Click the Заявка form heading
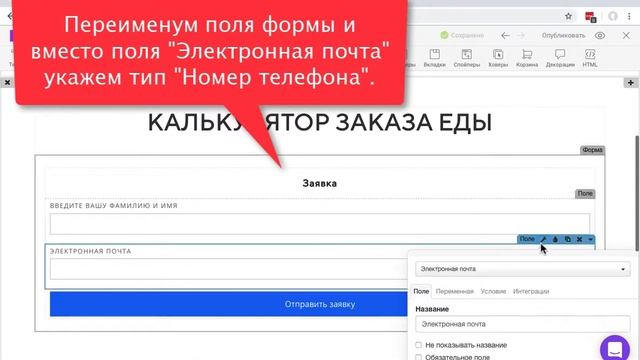 pyautogui.click(x=320, y=183)
